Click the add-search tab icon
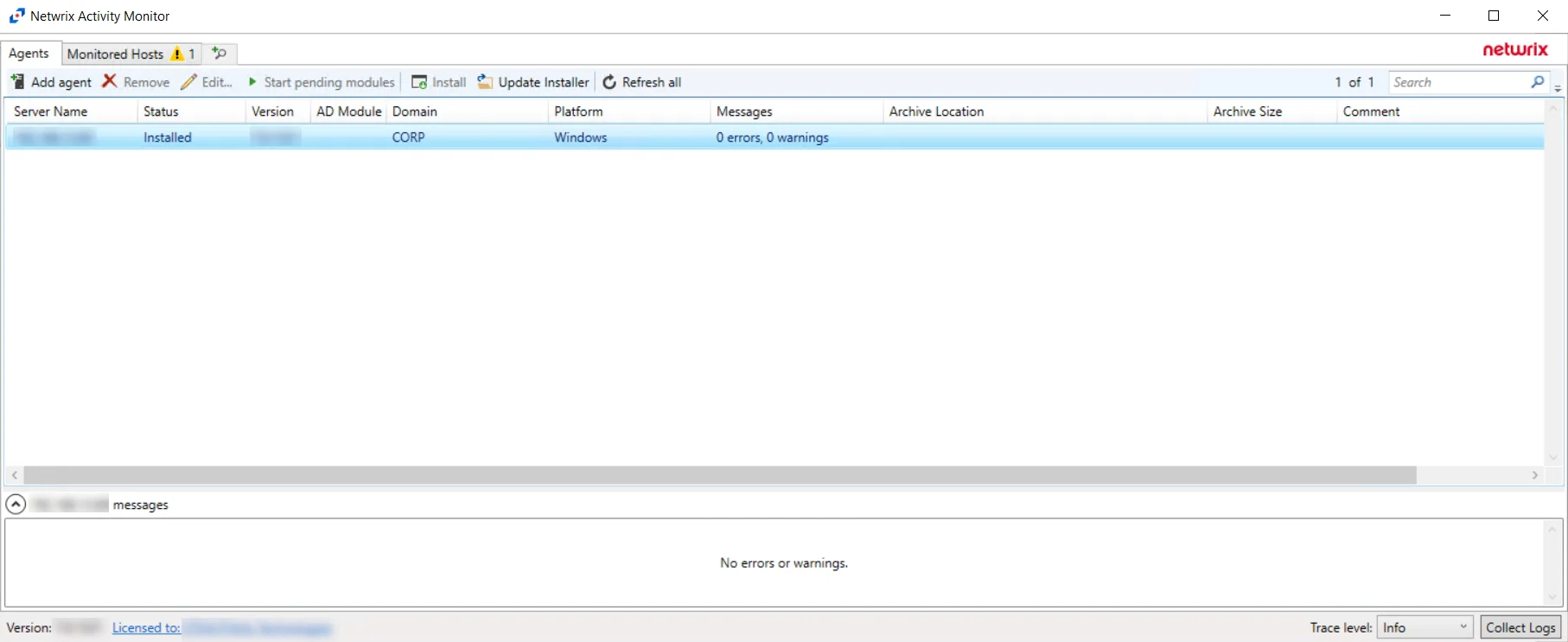This screenshot has height=642, width=1568. point(220,54)
